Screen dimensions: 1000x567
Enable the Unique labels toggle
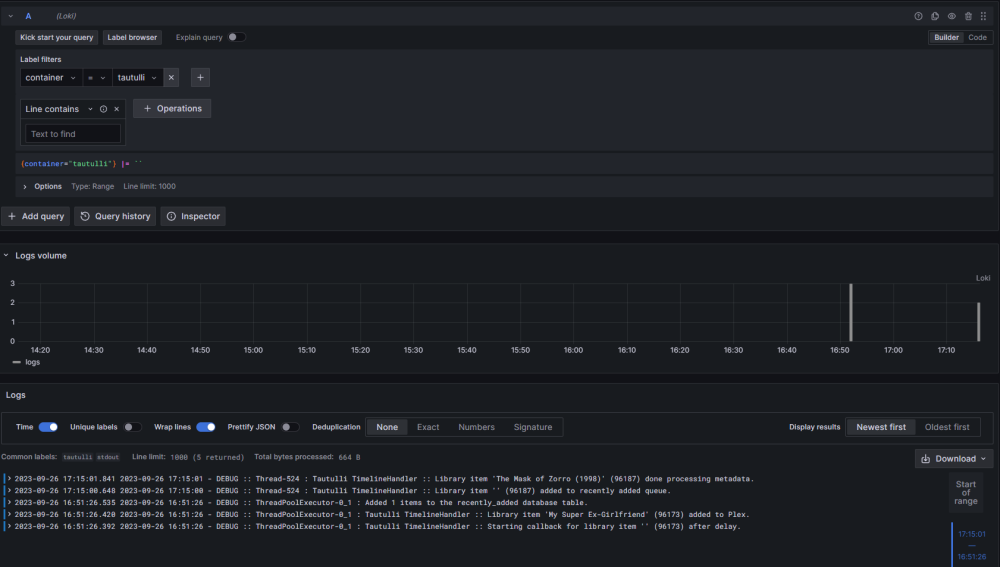(x=132, y=427)
